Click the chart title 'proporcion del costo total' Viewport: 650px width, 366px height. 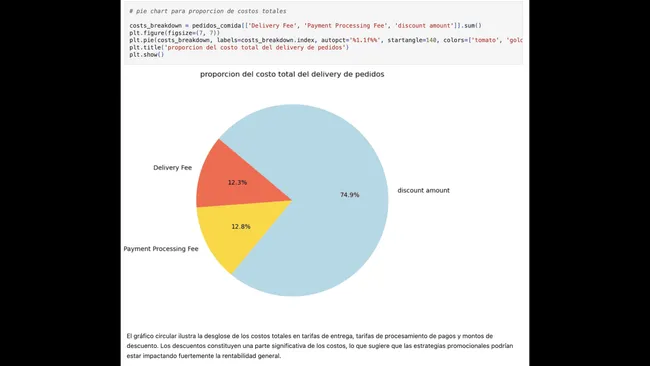click(x=292, y=74)
